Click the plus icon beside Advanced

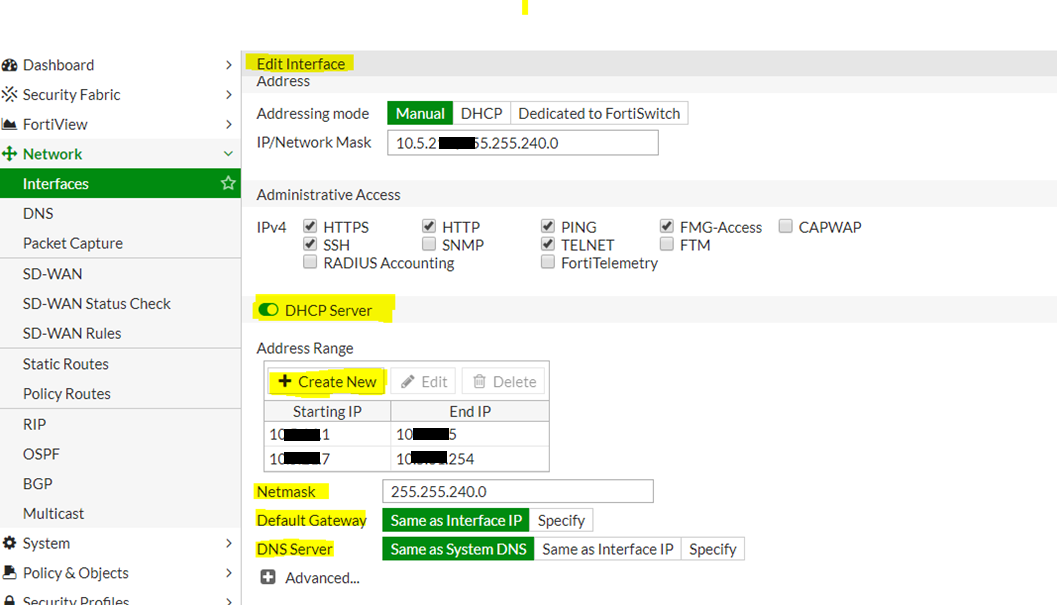click(x=268, y=578)
